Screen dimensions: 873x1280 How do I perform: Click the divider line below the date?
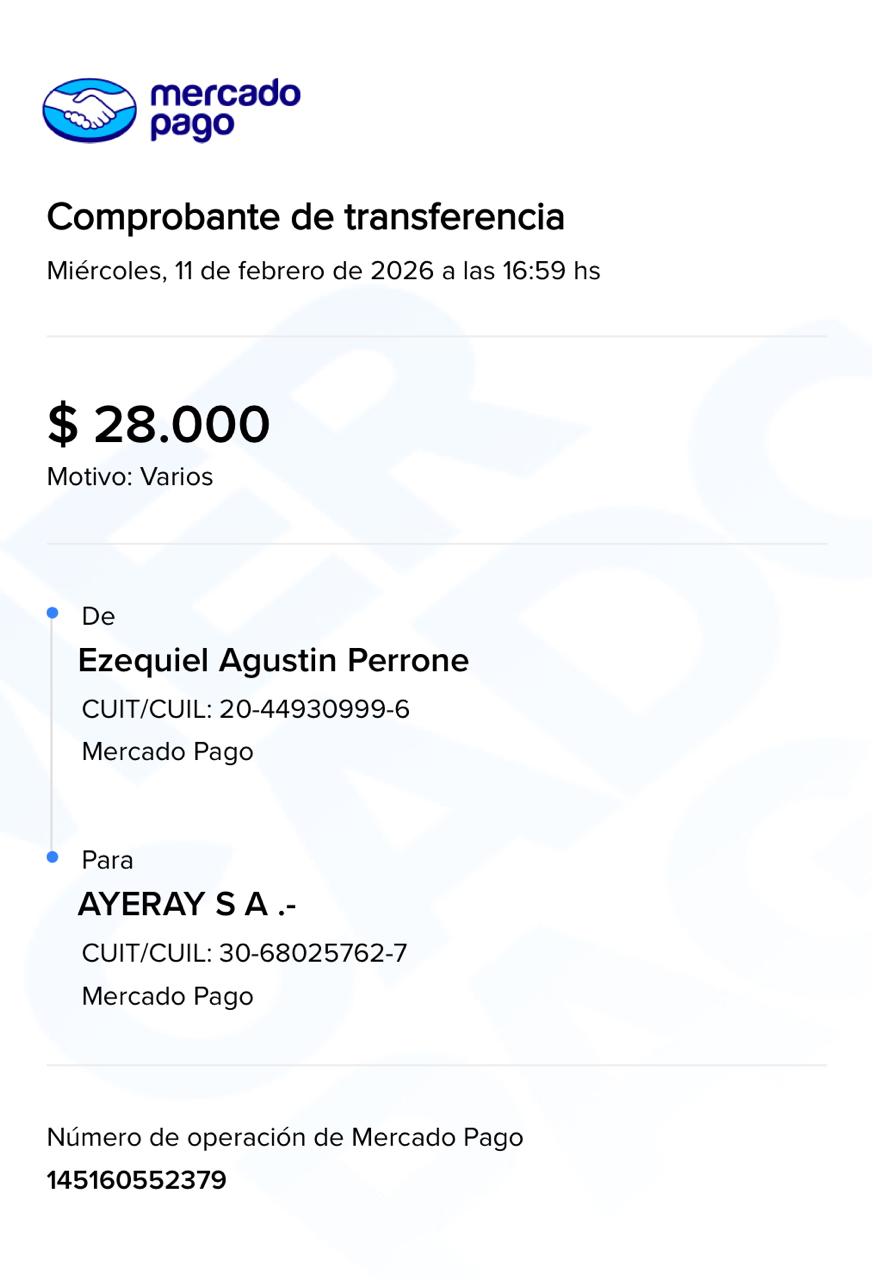tap(436, 337)
